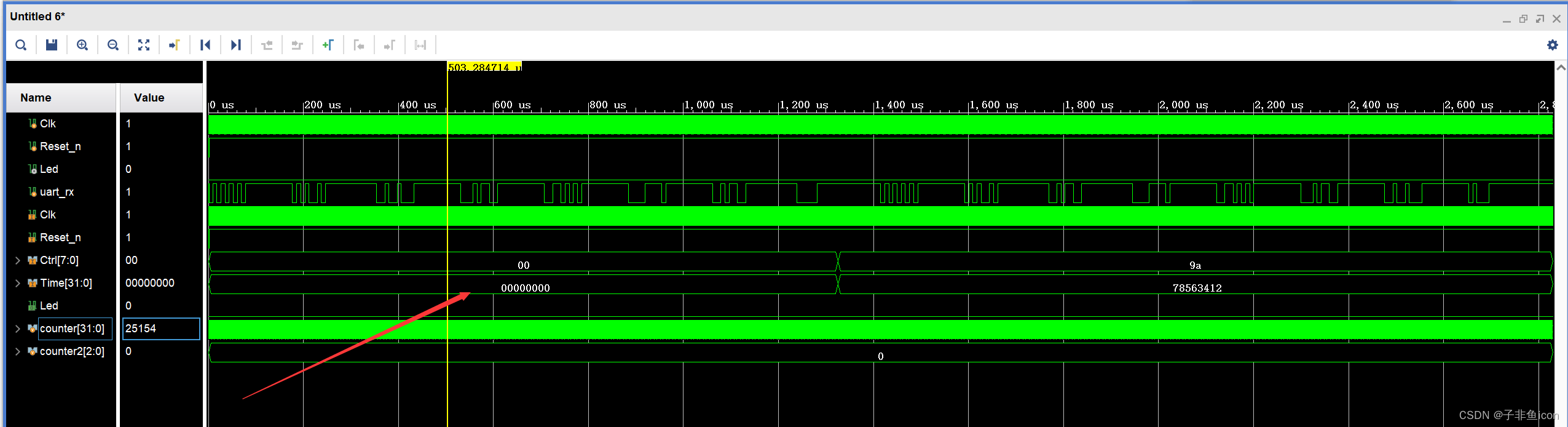Expand the Time[31:0] bus

[18, 283]
